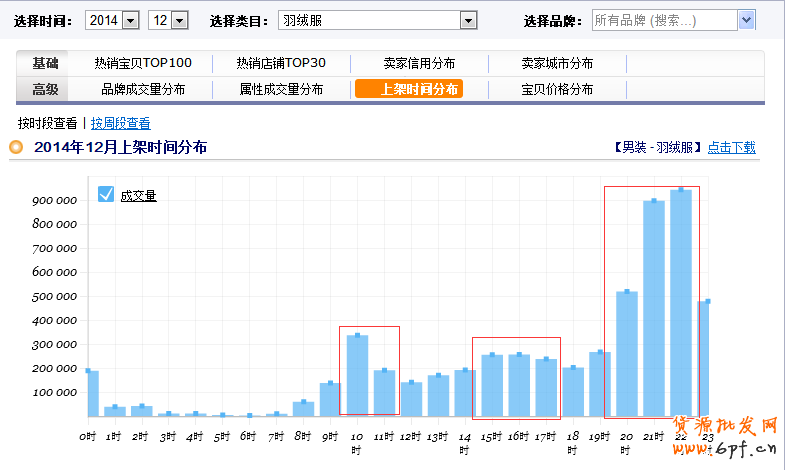Screen dimensions: 787x470
Task: Toggle the 成交量 checkbox in legend
Action: pos(106,195)
